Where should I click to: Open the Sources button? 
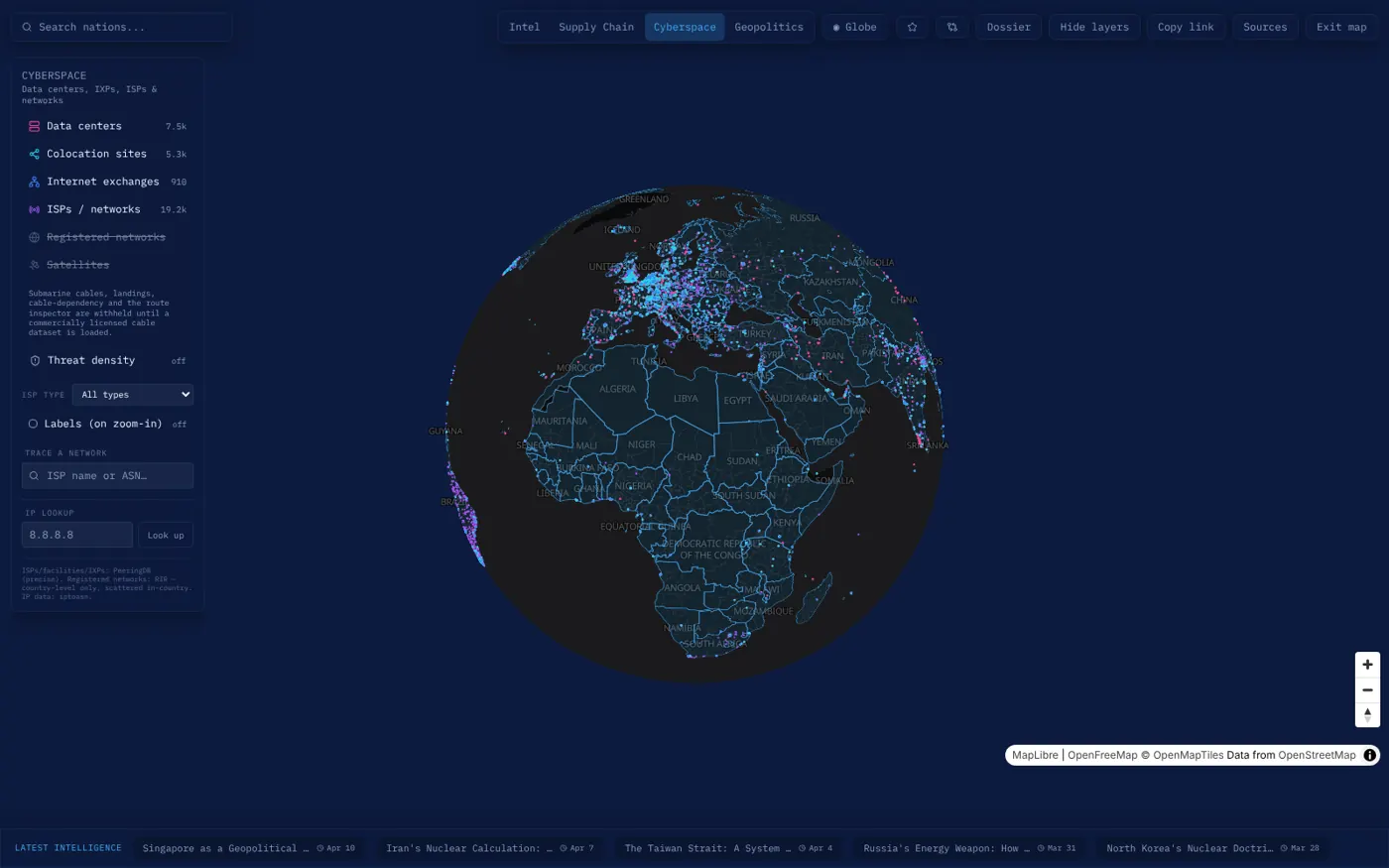tap(1265, 27)
